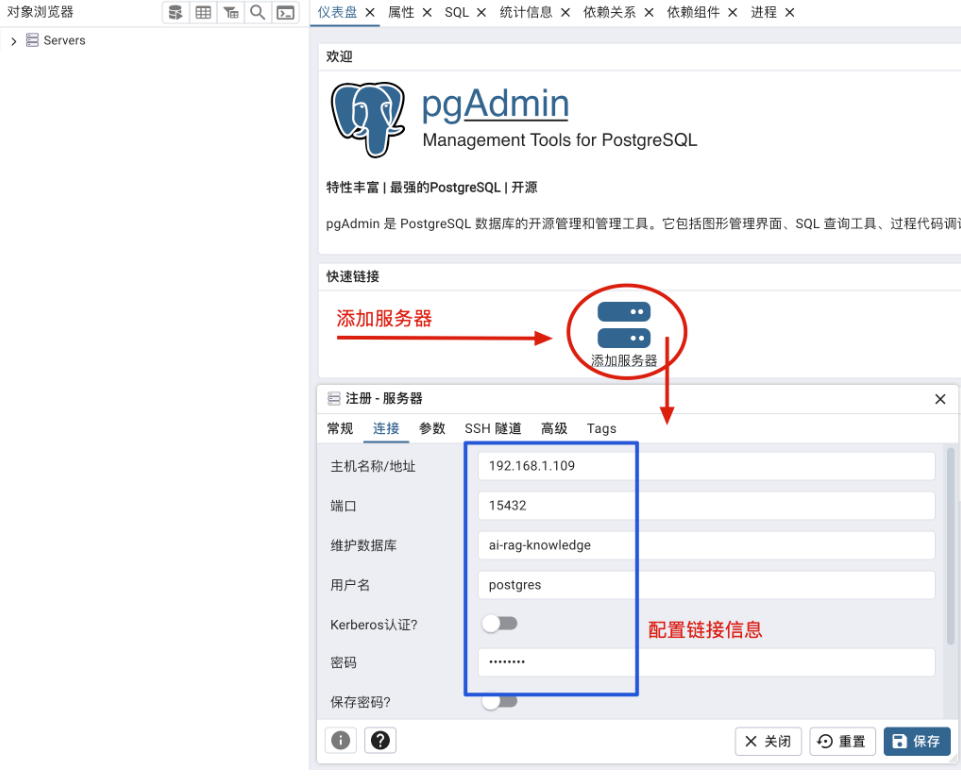The image size is (961, 782).
Task: Click the 维护数据库 input field
Action: 706,545
